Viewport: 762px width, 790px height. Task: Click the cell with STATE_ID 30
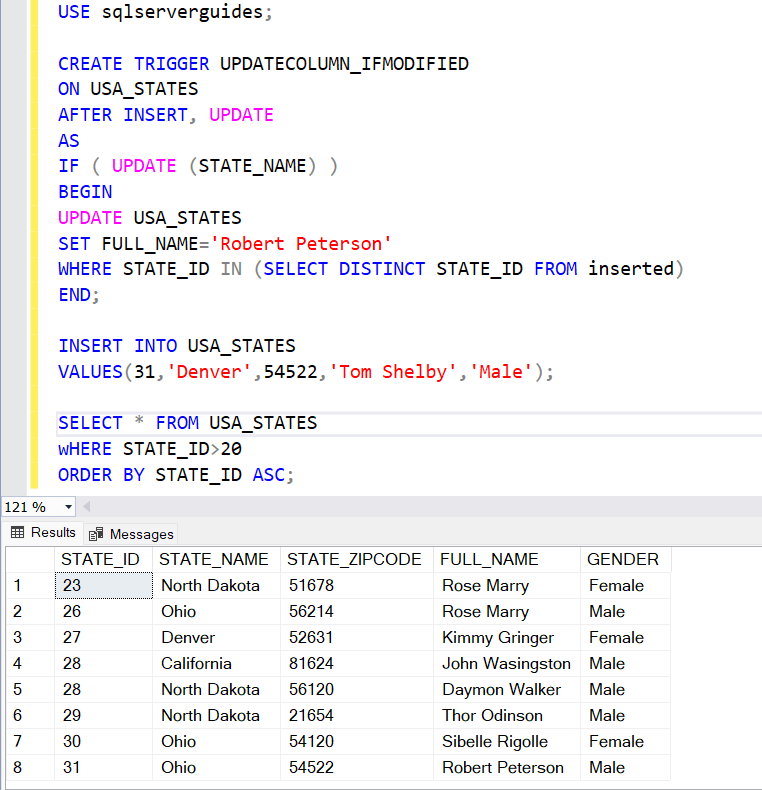point(103,742)
